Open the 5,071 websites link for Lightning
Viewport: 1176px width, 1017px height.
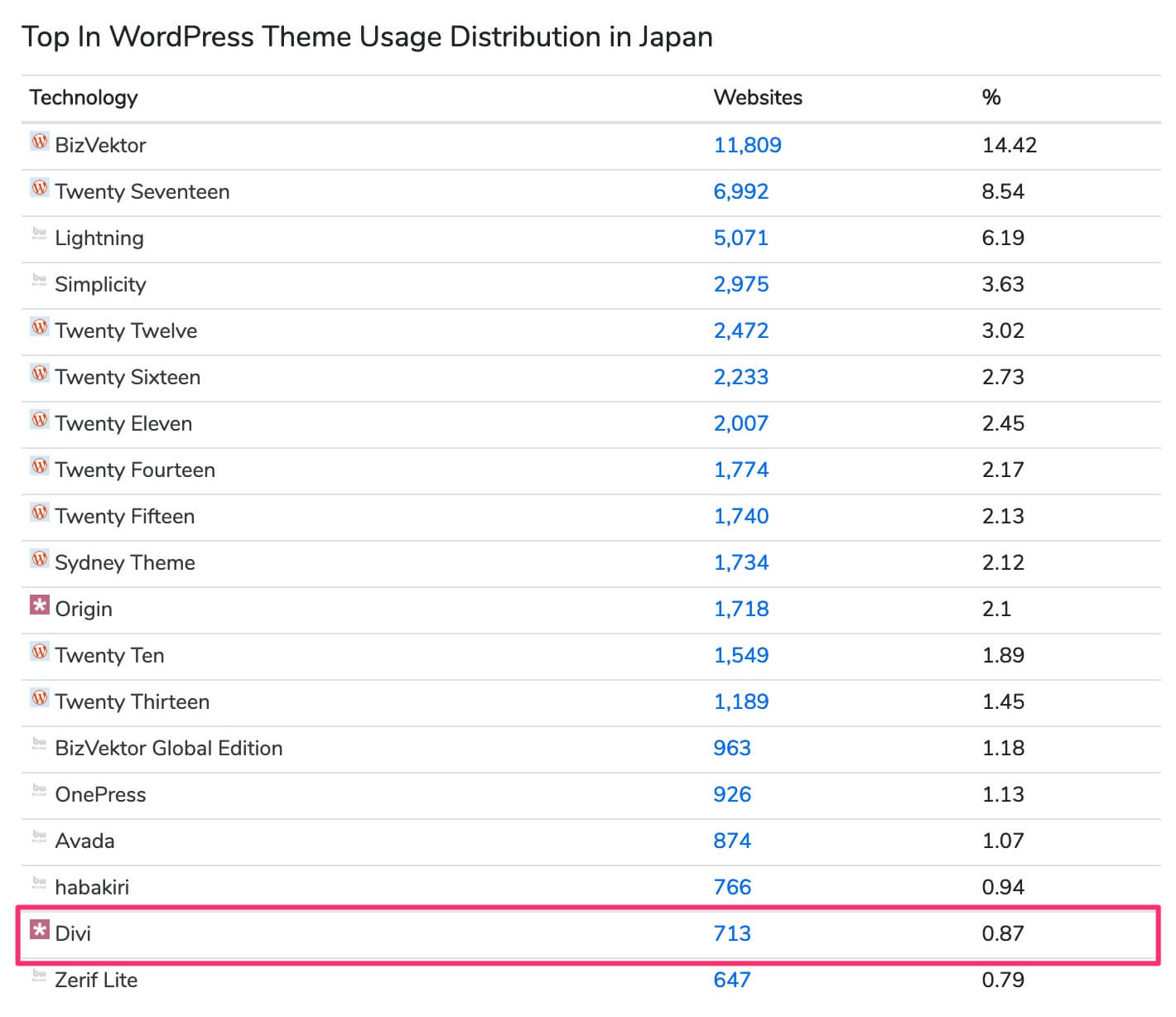coord(740,238)
